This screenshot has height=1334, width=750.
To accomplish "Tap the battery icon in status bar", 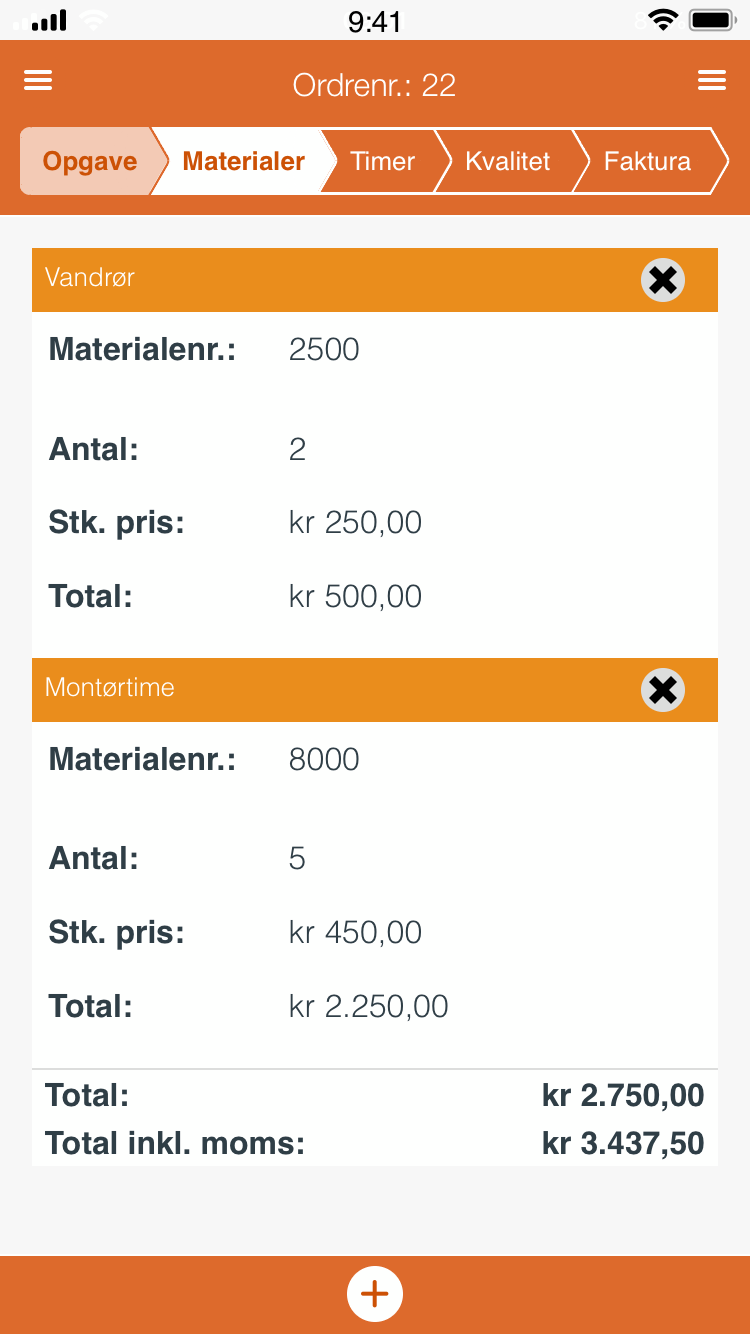I will click(x=712, y=20).
